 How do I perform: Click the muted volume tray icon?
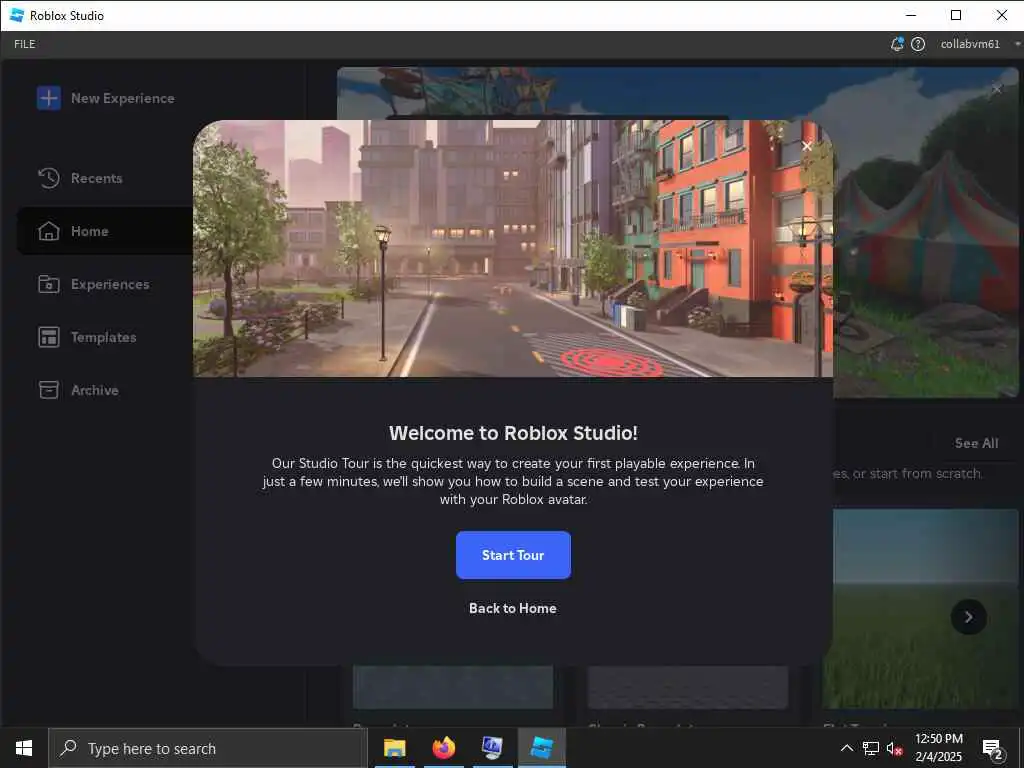click(895, 748)
